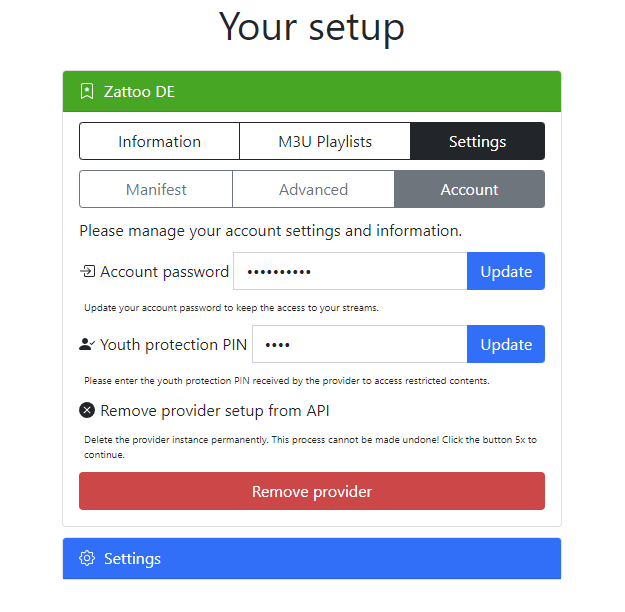Click the Remove provider setup from API heading
This screenshot has height=612, width=625.
(215, 411)
